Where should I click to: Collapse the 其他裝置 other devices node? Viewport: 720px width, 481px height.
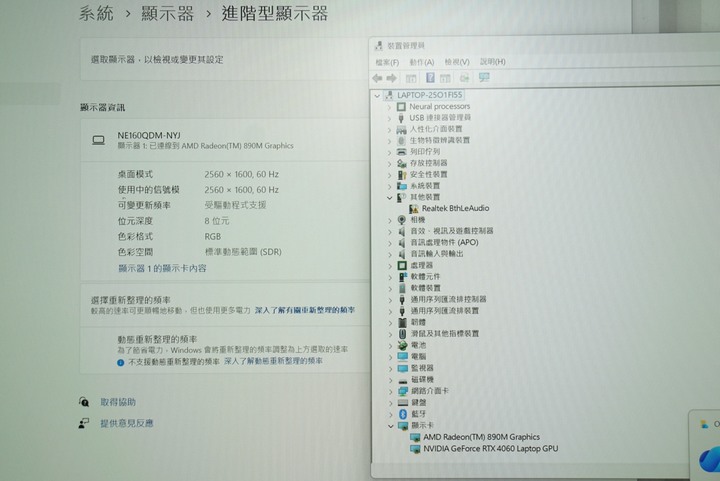[390, 197]
